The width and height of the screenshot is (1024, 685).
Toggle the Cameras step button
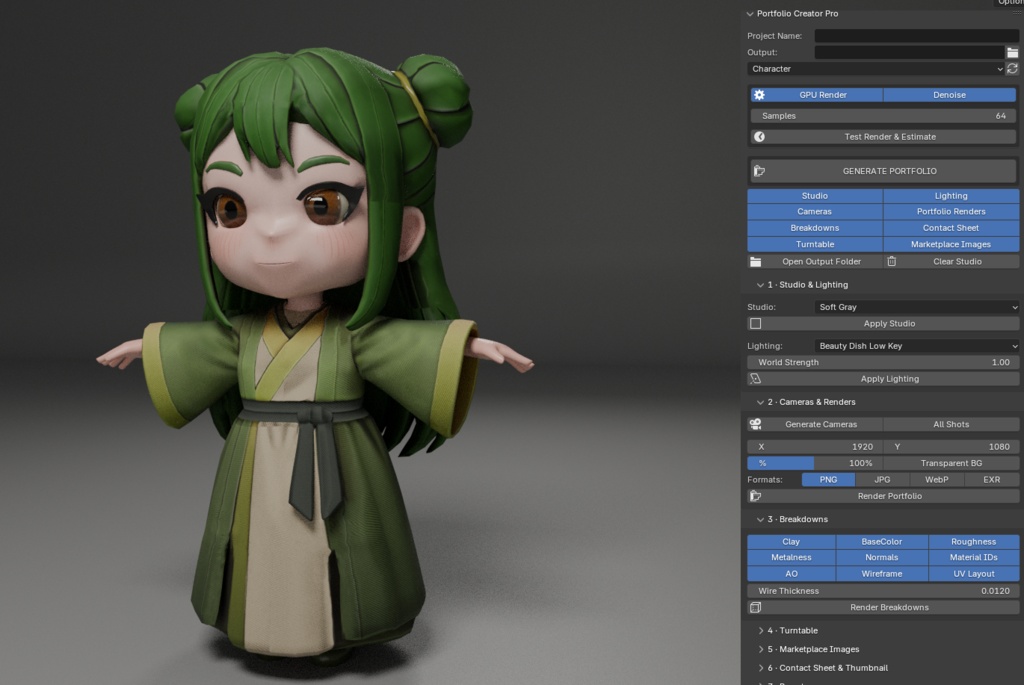point(814,212)
